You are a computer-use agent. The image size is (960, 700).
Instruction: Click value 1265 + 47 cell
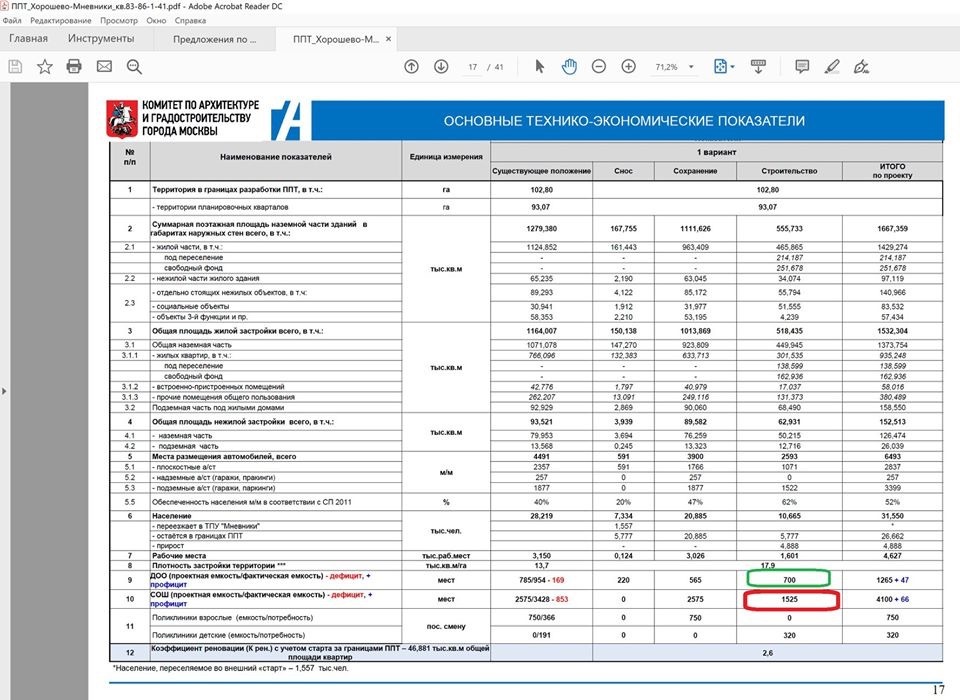coord(892,579)
